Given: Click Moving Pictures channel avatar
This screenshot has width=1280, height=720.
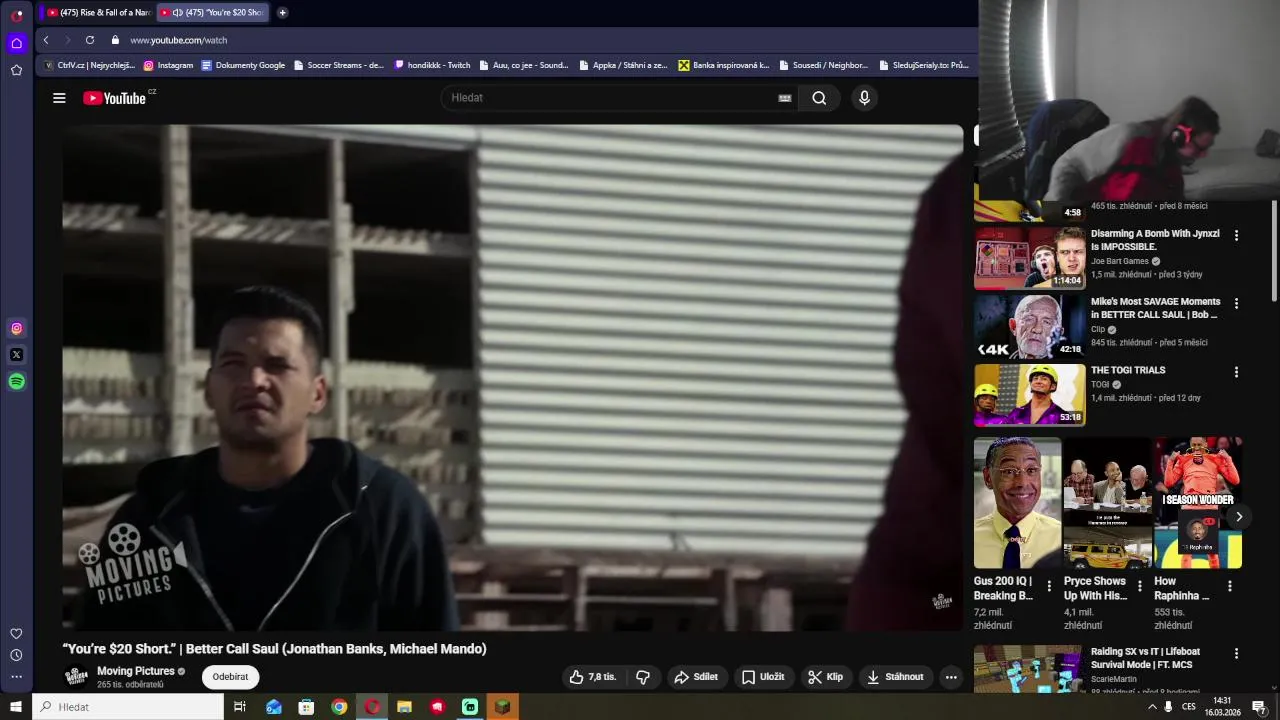Looking at the screenshot, I should coord(76,677).
